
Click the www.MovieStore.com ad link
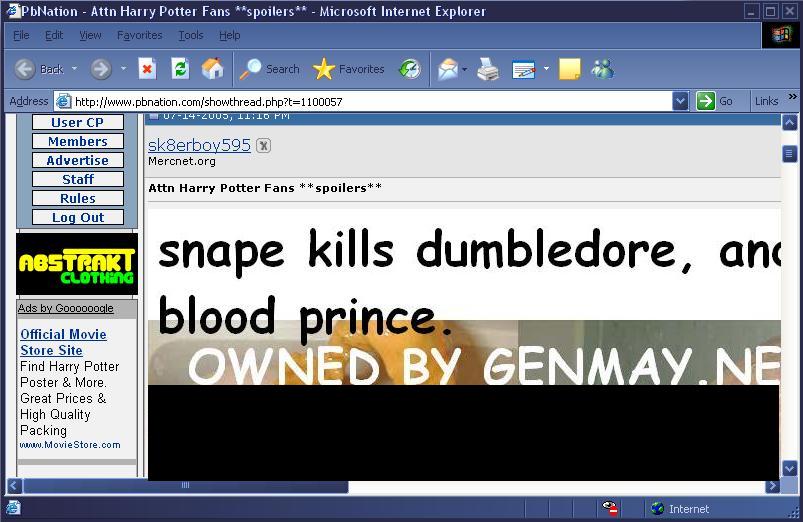tap(70, 445)
